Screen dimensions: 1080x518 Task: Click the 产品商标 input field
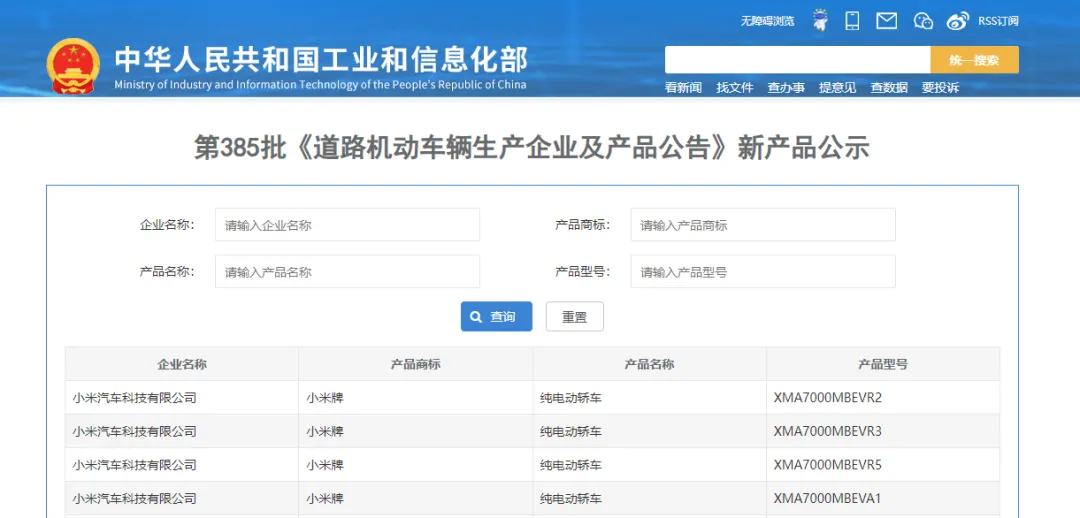pos(763,225)
